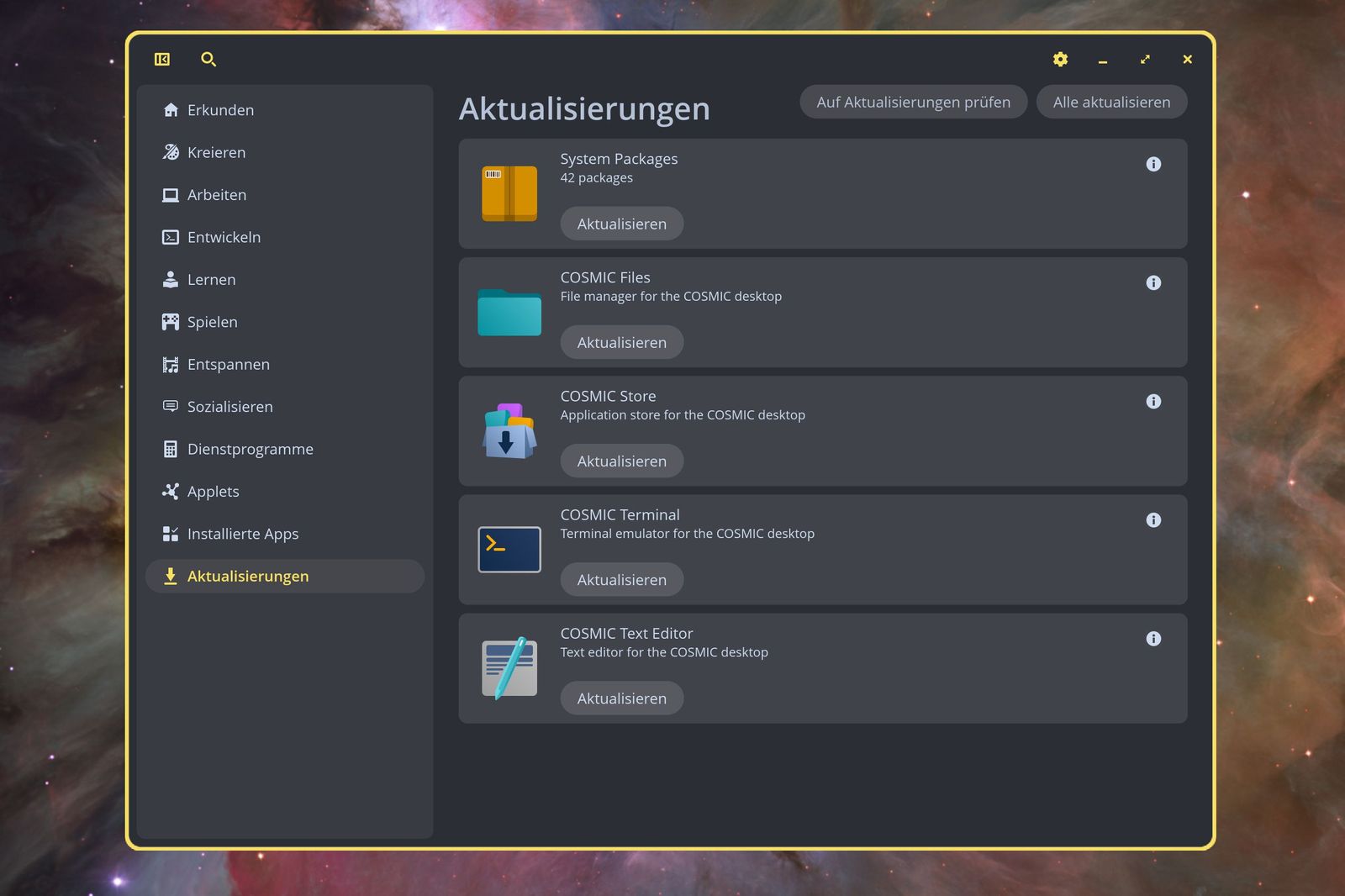Update COSMIC Store with Aktualisieren
Image resolution: width=1345 pixels, height=896 pixels.
click(x=622, y=461)
